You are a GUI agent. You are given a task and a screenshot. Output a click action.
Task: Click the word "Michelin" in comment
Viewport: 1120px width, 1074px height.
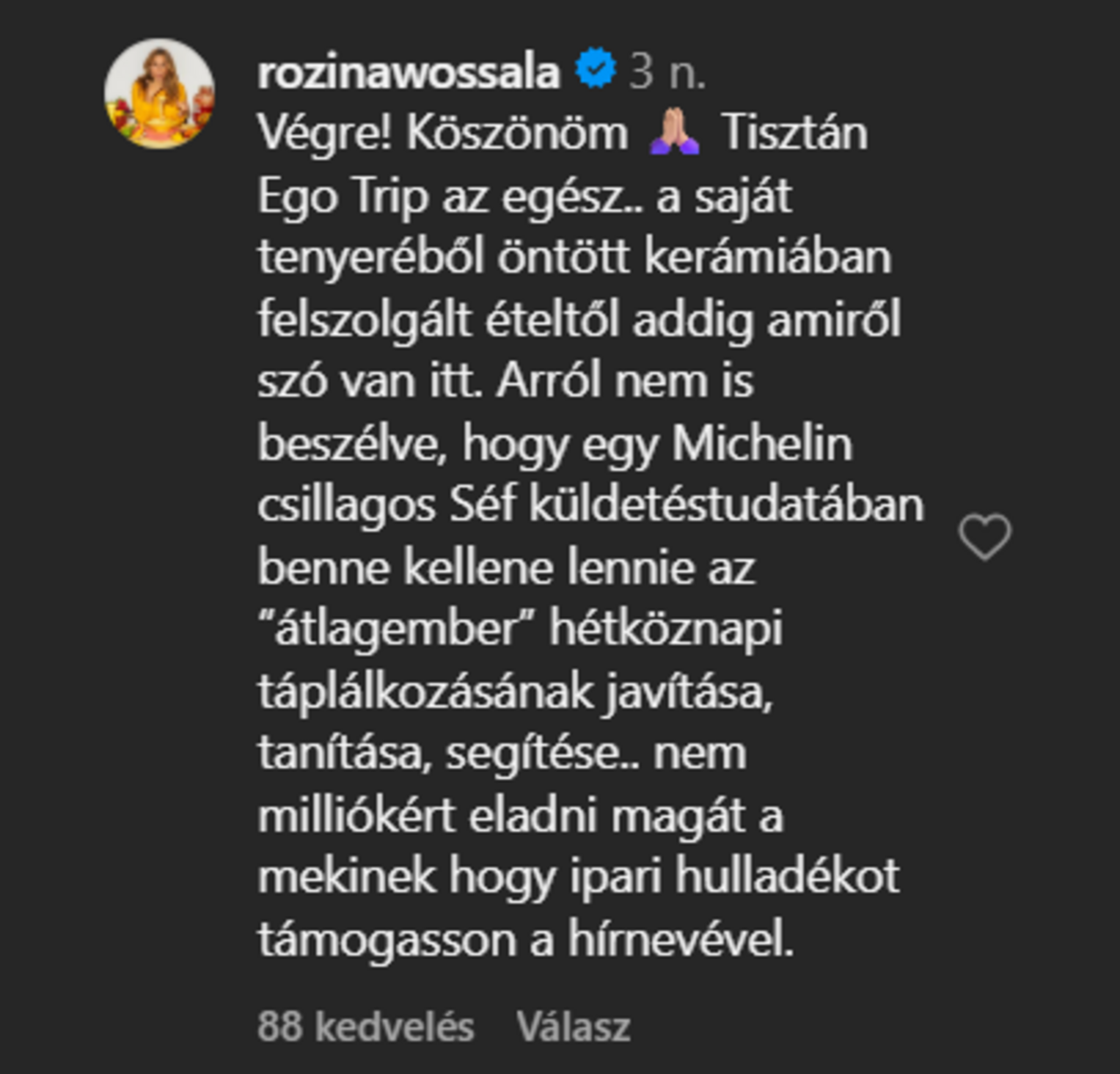click(x=762, y=444)
